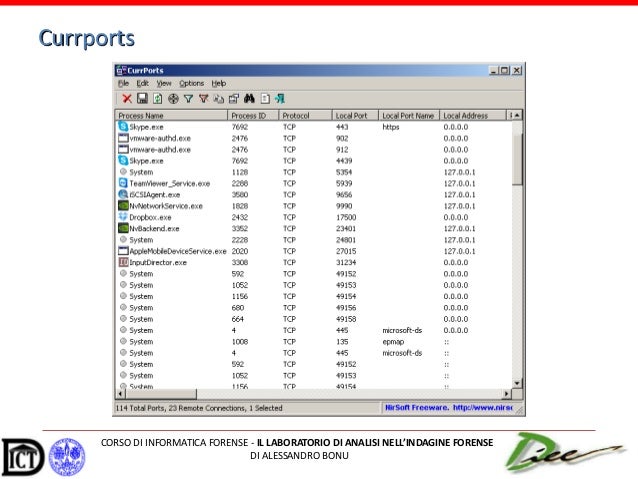Click the status bar ports summary text

(199, 408)
